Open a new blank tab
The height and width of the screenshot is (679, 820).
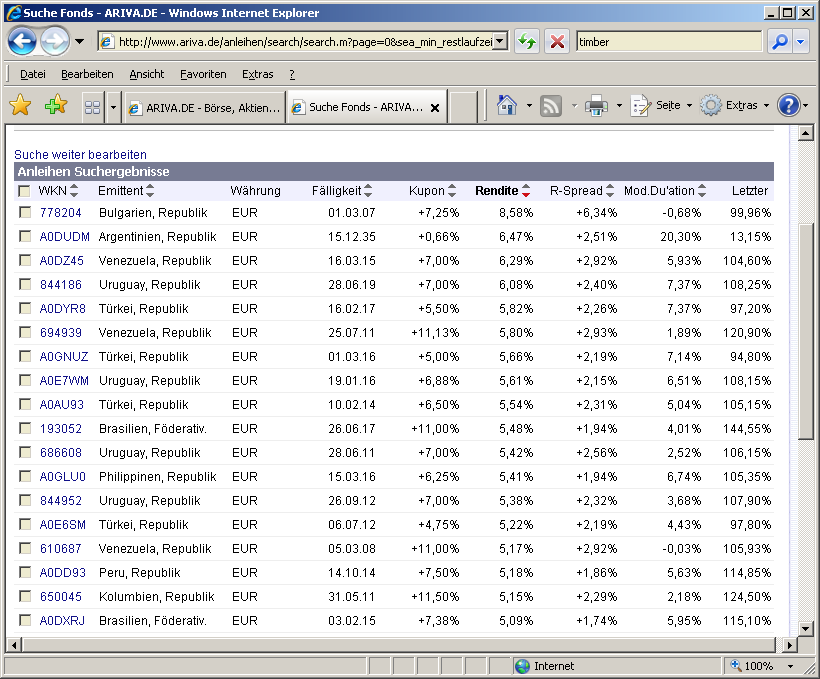pyautogui.click(x=463, y=107)
